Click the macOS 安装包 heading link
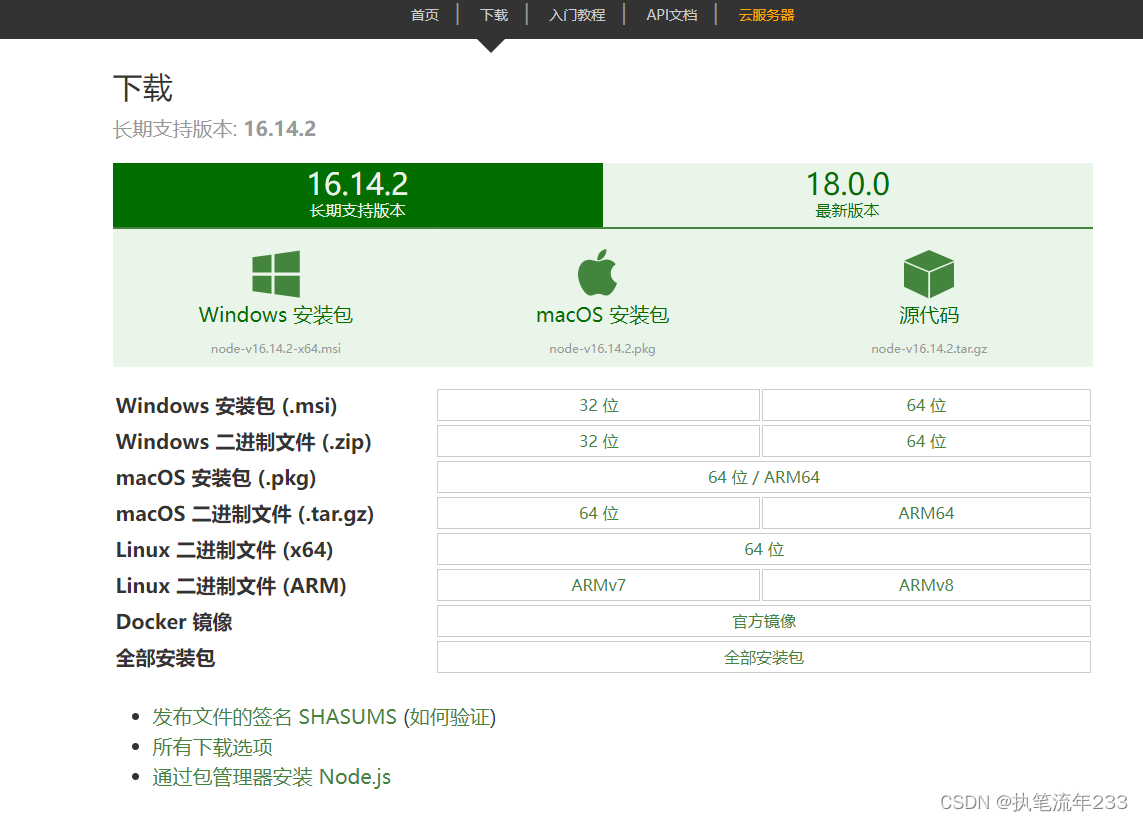 [603, 315]
